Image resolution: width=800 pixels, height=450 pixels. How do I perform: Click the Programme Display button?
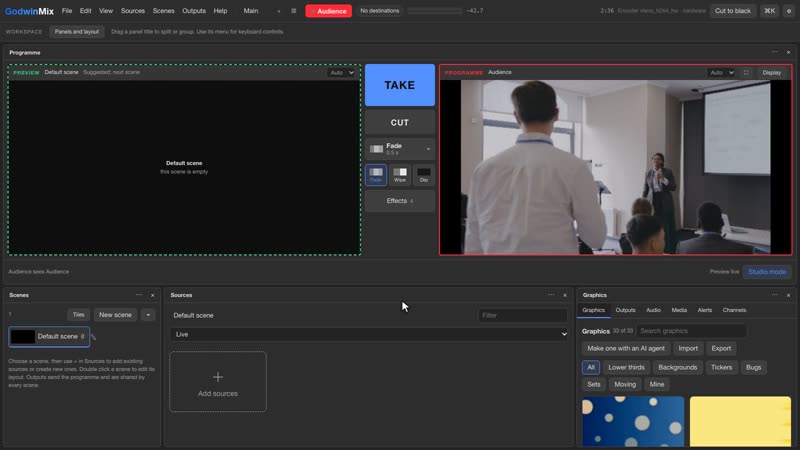[x=771, y=72]
